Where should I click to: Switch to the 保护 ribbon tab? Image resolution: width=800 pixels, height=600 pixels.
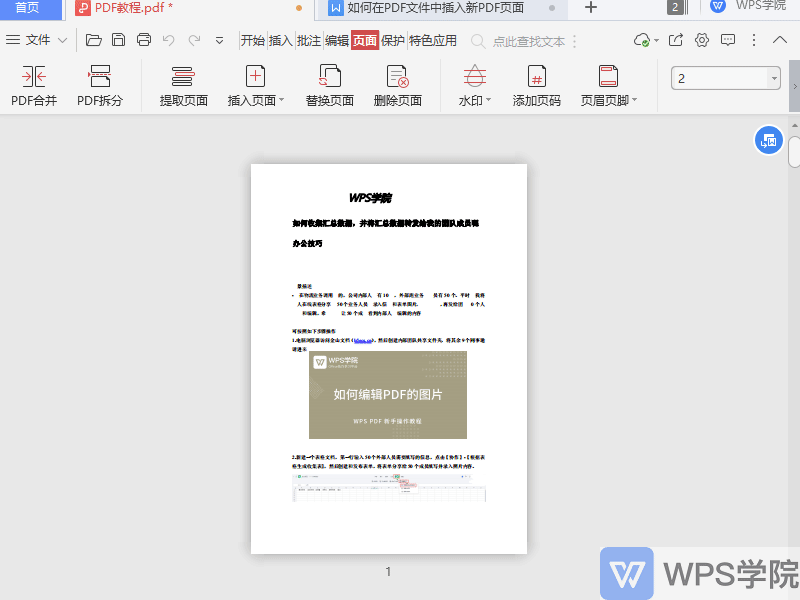click(x=393, y=41)
